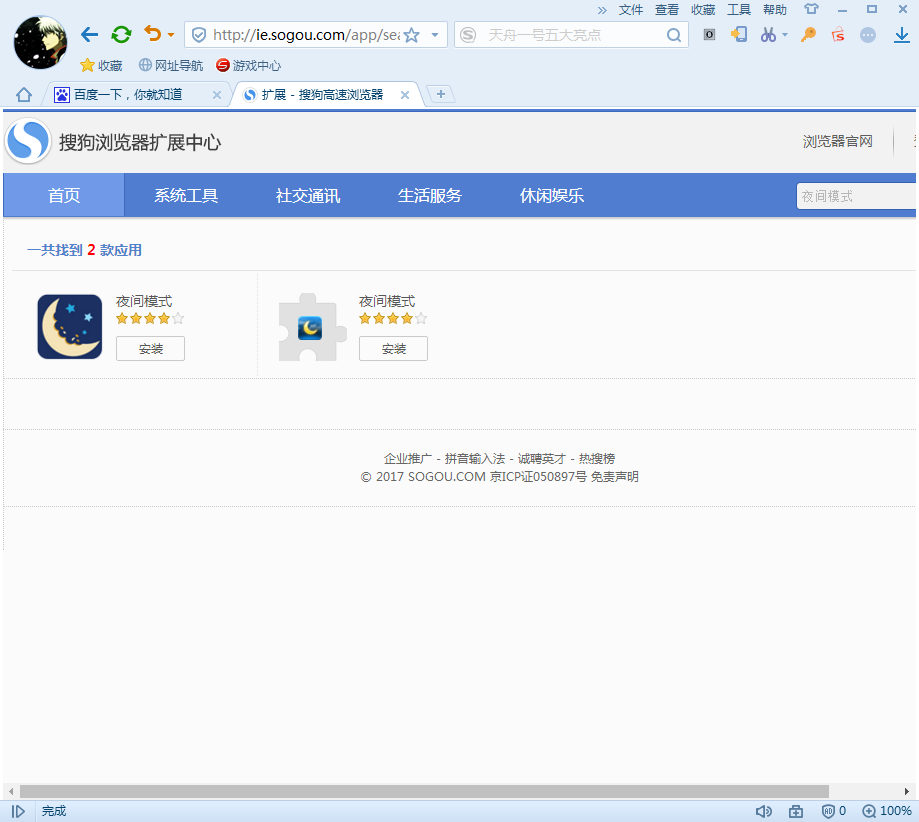Bookmark this page with the star icon
919x822 pixels.
click(x=412, y=35)
